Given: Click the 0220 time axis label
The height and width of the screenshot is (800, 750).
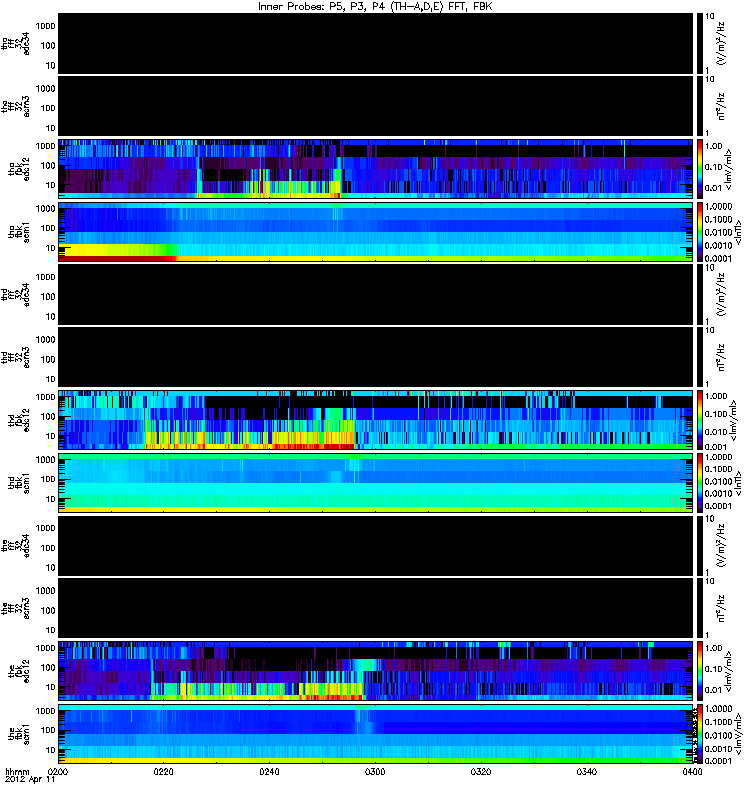Looking at the screenshot, I should [163, 771].
